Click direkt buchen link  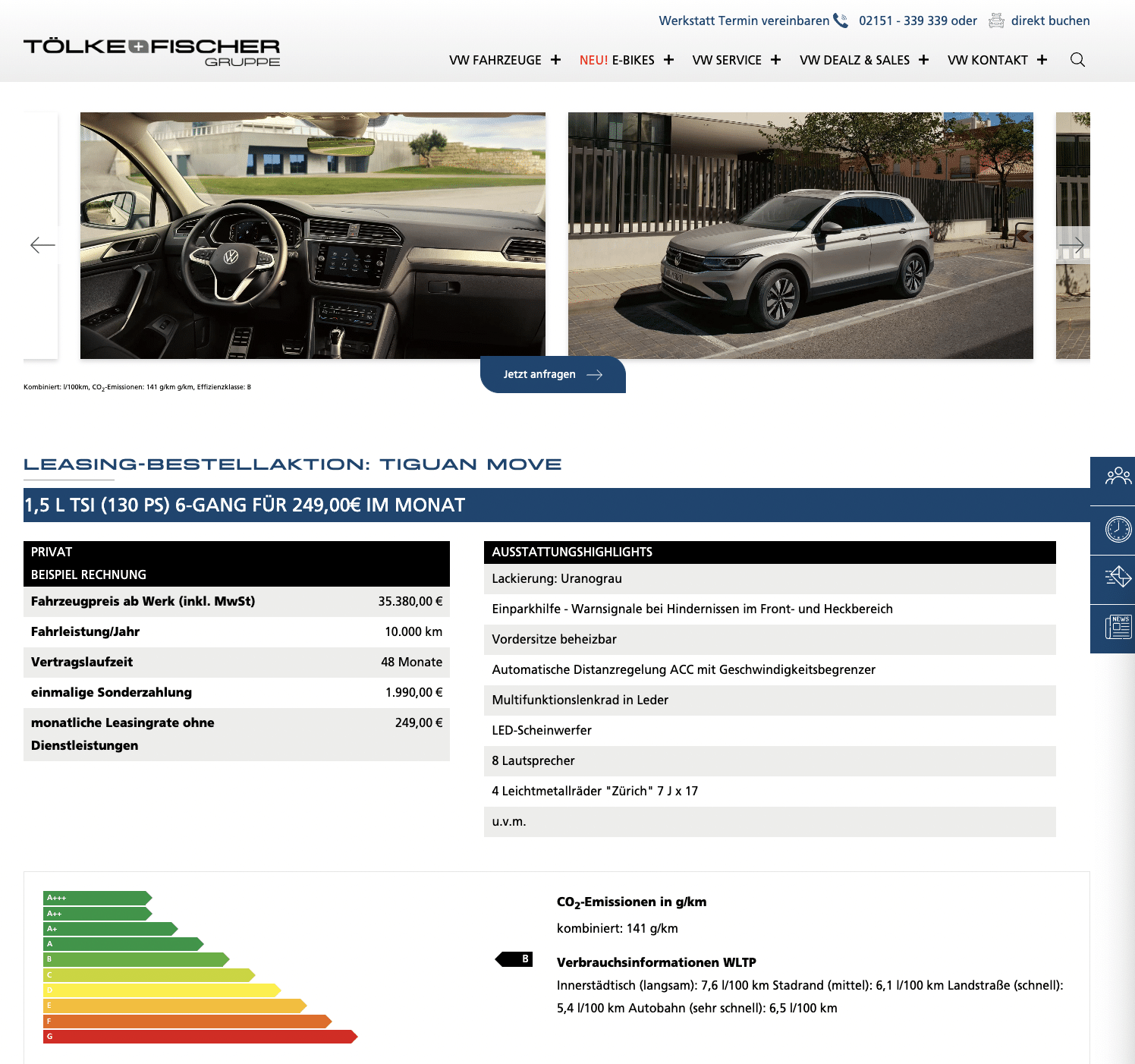pos(1050,20)
